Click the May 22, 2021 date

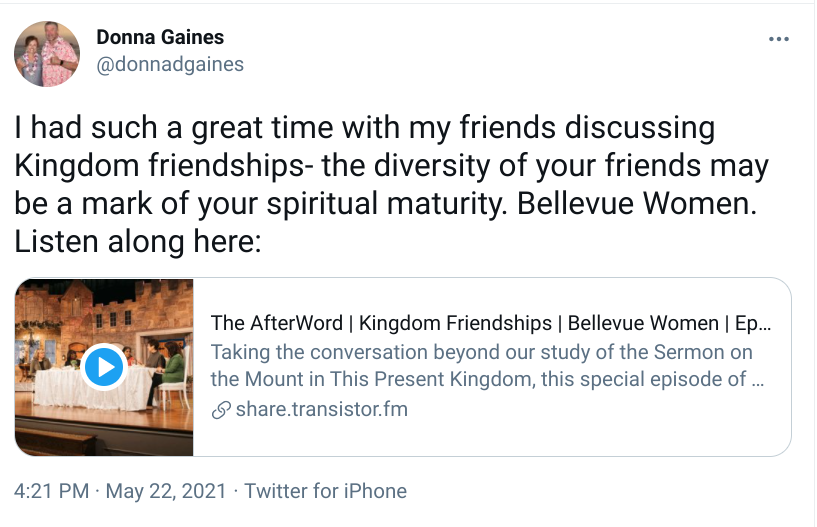164,491
